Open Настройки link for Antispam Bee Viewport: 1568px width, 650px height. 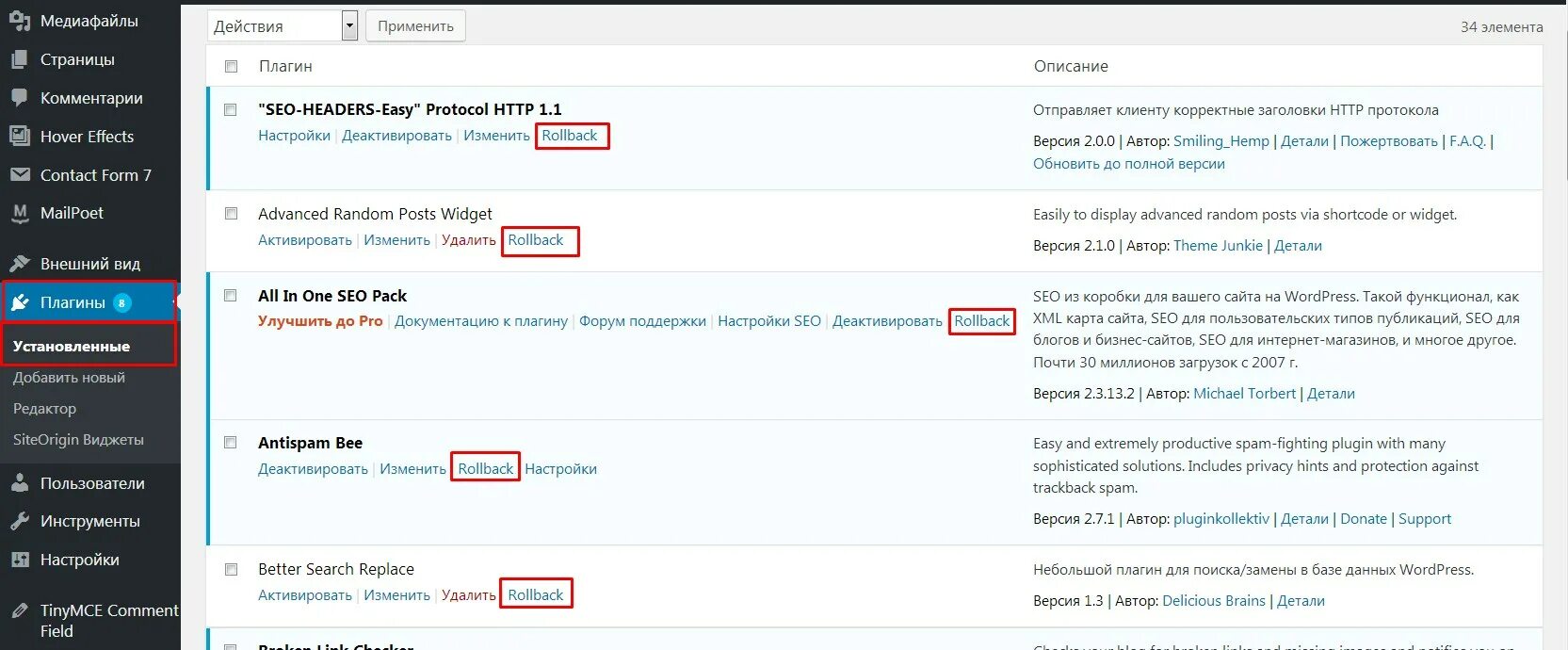[x=560, y=469]
